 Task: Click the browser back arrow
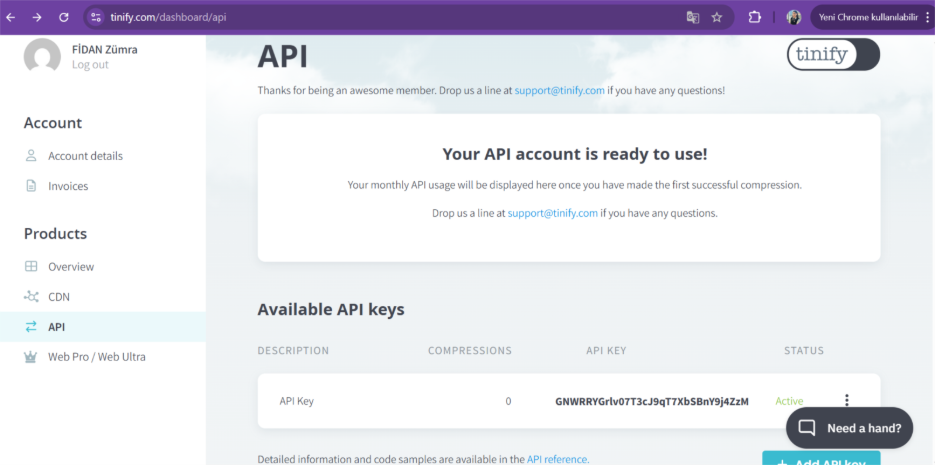tap(11, 17)
